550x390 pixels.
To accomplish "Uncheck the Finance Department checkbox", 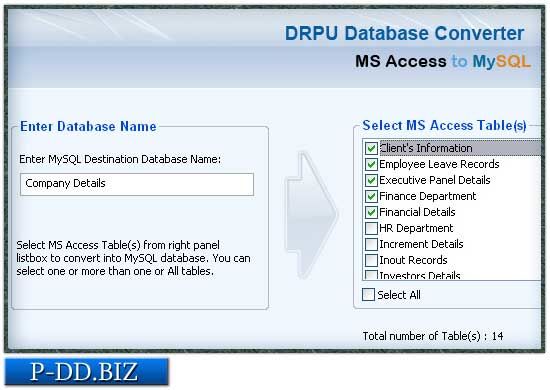I will 371,196.
